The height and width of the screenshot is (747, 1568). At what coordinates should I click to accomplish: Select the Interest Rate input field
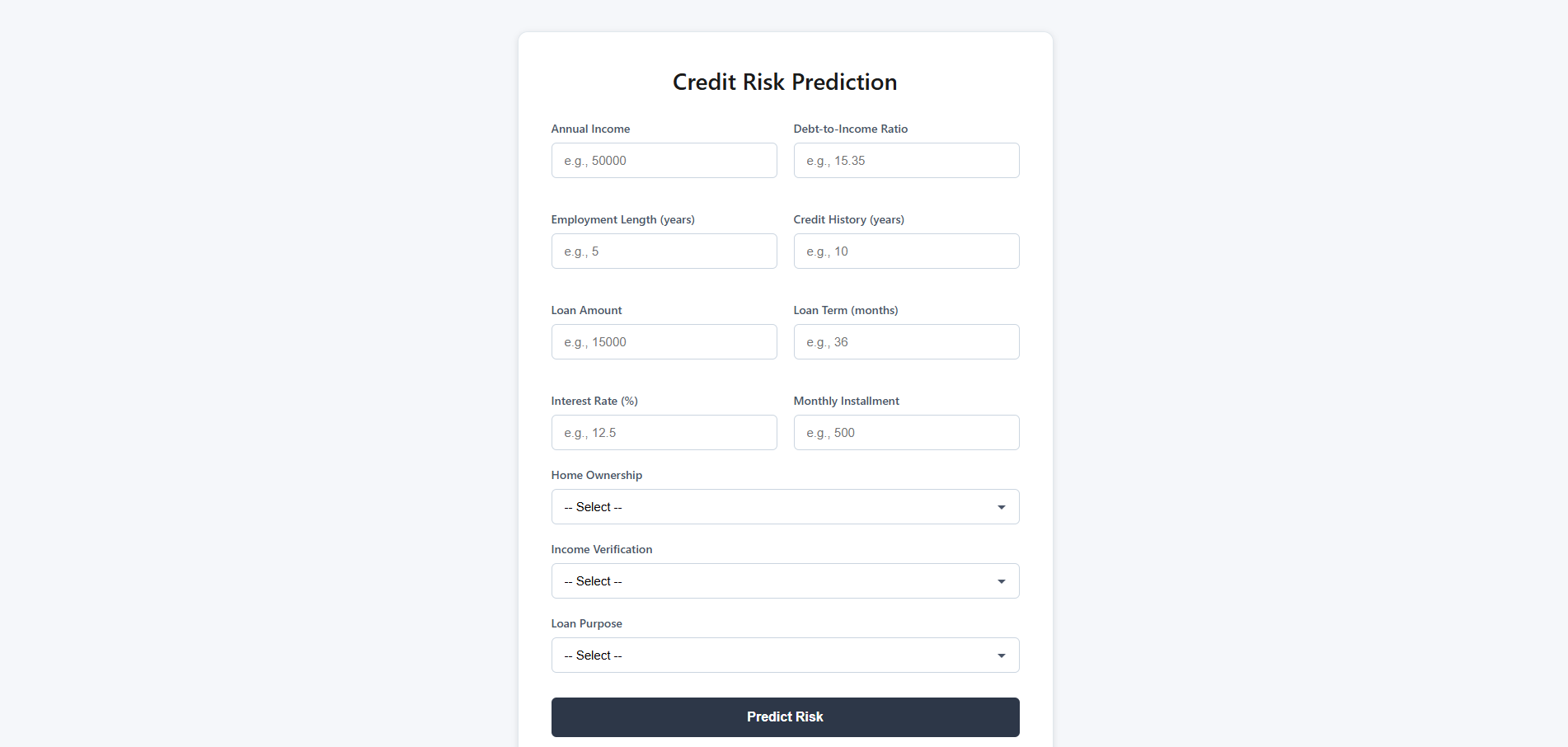coord(664,433)
